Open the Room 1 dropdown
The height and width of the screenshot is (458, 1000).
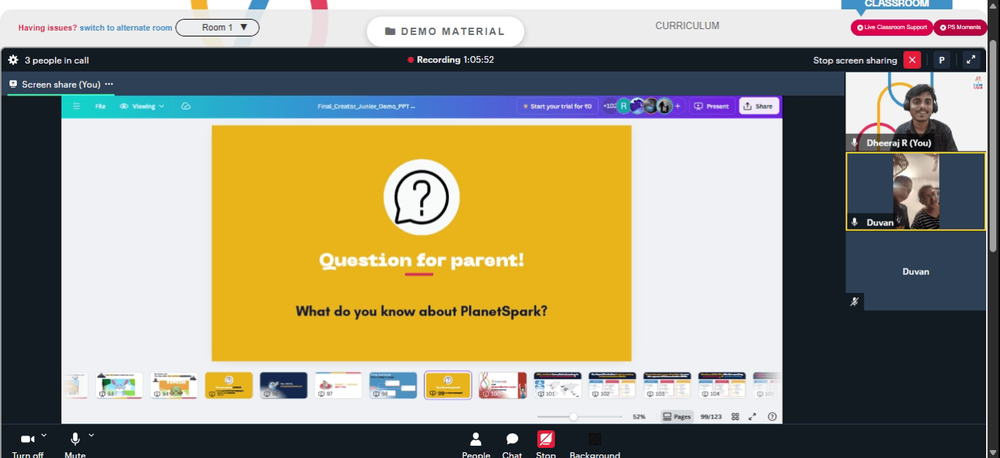(217, 27)
